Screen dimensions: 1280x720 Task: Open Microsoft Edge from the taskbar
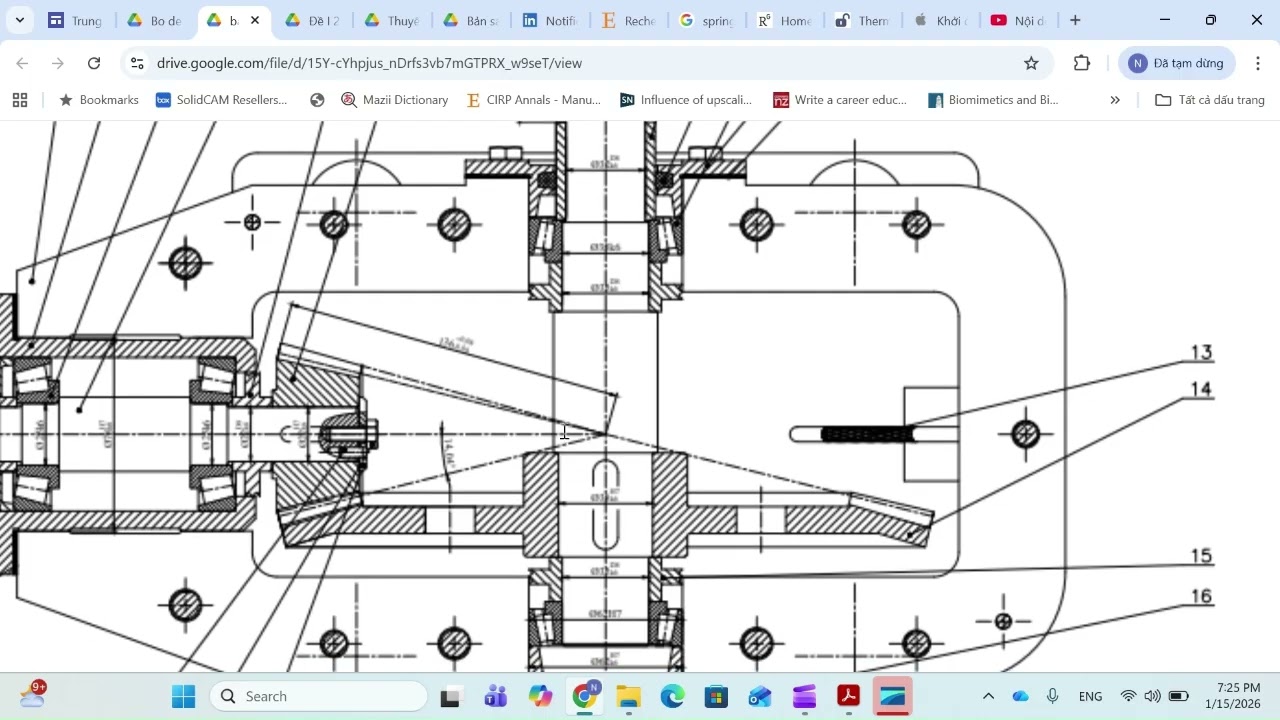[x=673, y=696]
